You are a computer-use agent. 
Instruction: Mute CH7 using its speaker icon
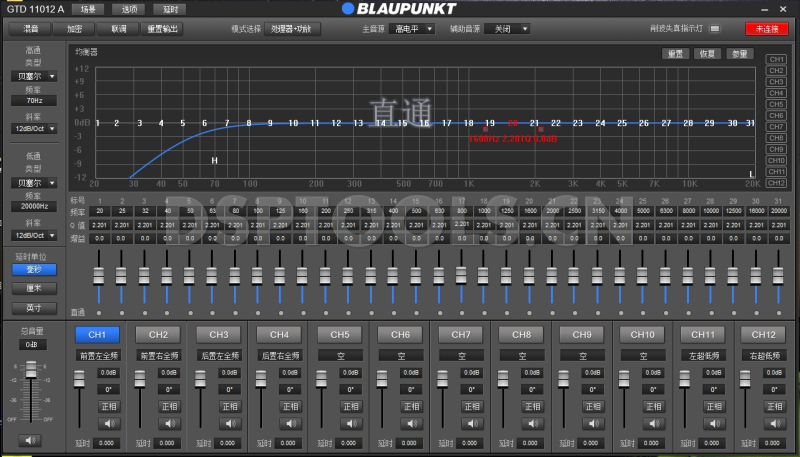tap(472, 423)
